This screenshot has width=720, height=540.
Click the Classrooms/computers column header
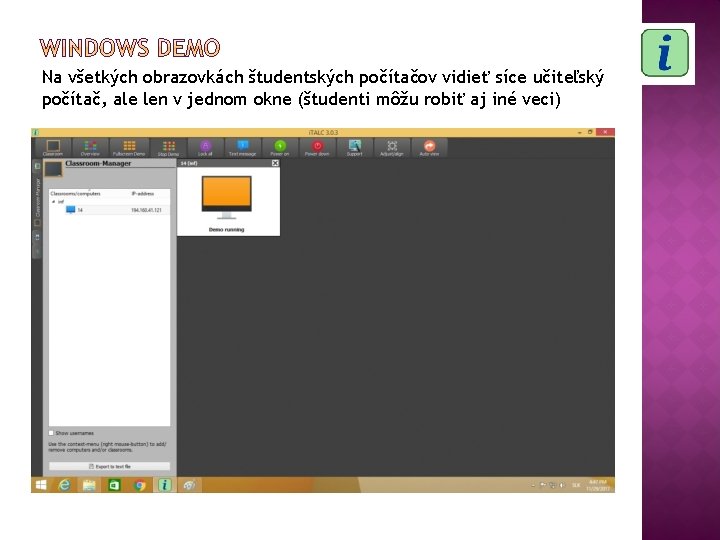point(75,194)
